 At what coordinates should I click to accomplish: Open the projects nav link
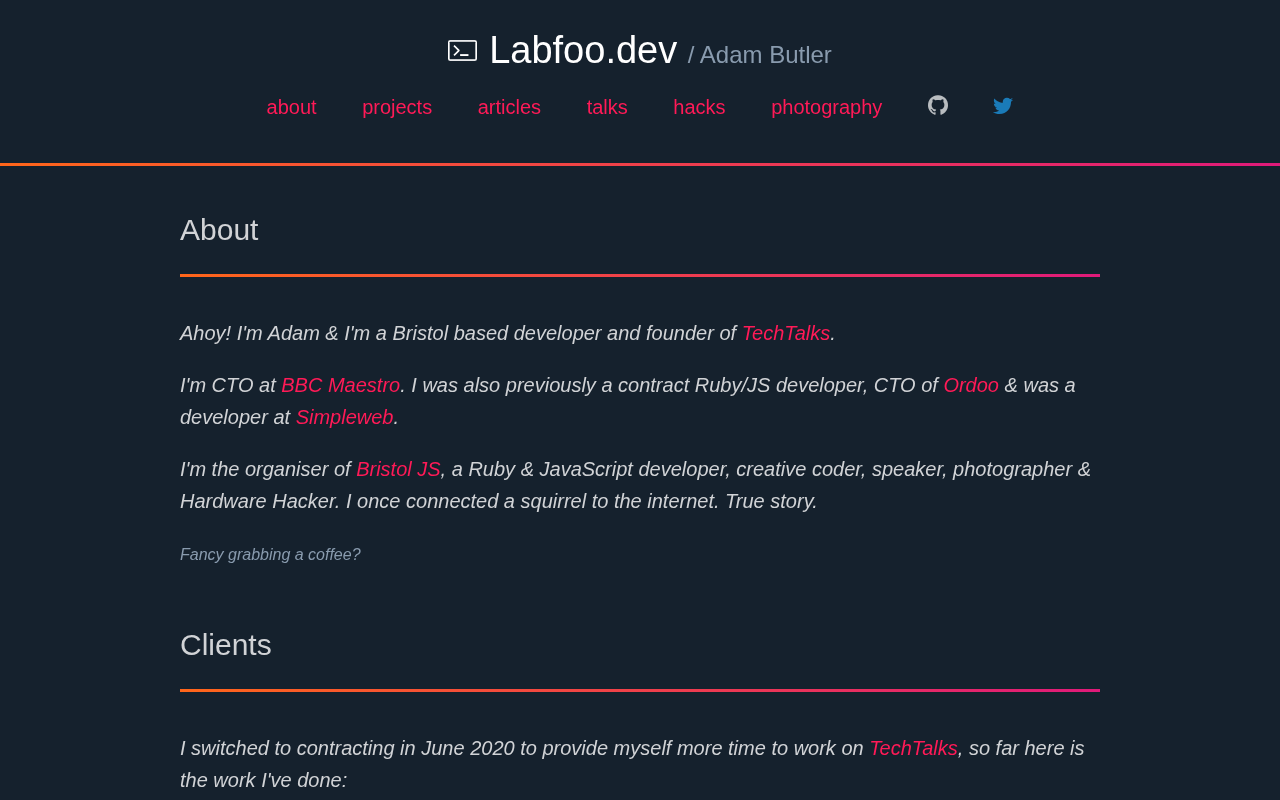pos(397,107)
